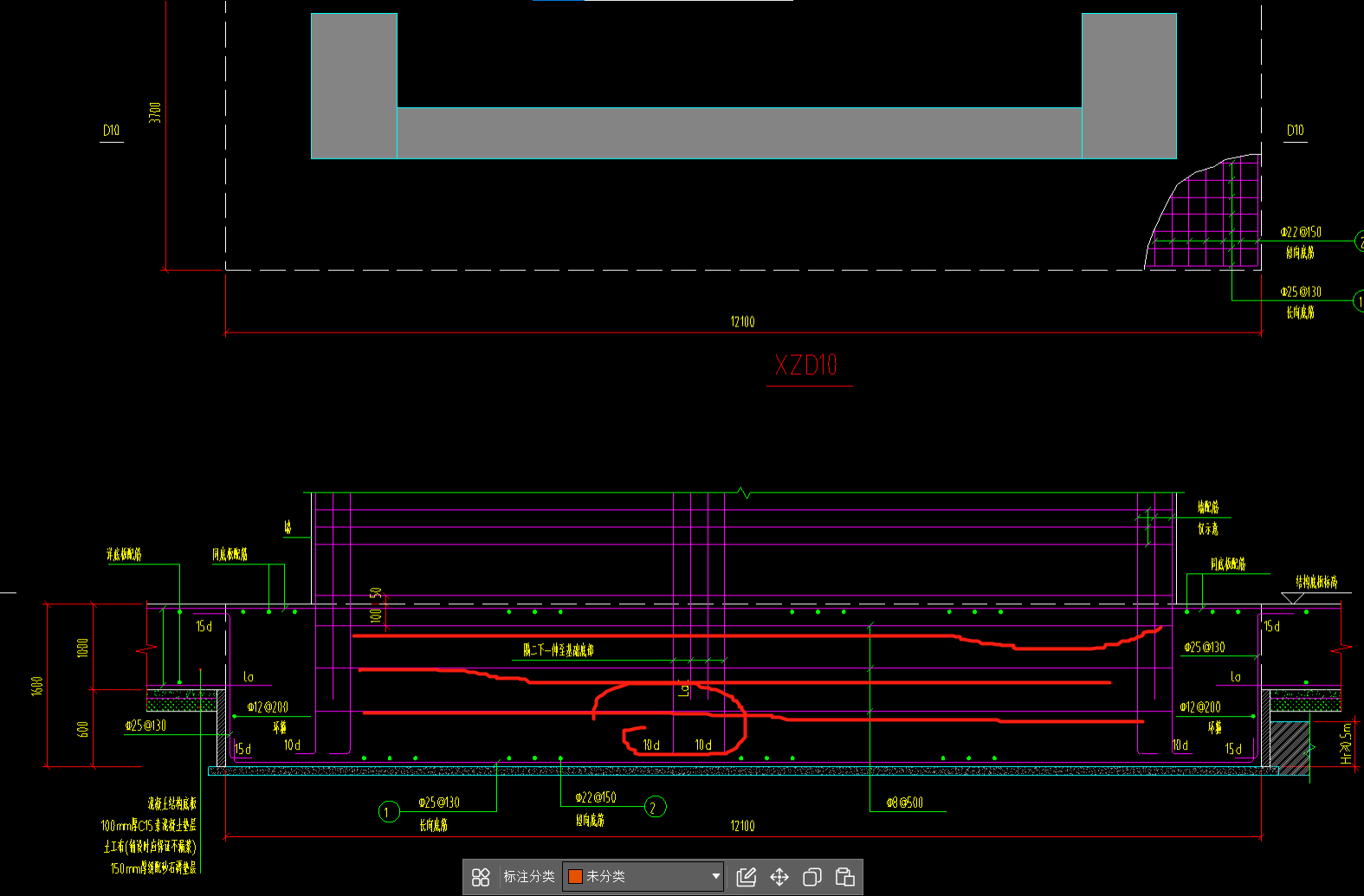This screenshot has width=1364, height=896.
Task: Select the D10 section mark beside 3700
Action: pyautogui.click(x=112, y=131)
